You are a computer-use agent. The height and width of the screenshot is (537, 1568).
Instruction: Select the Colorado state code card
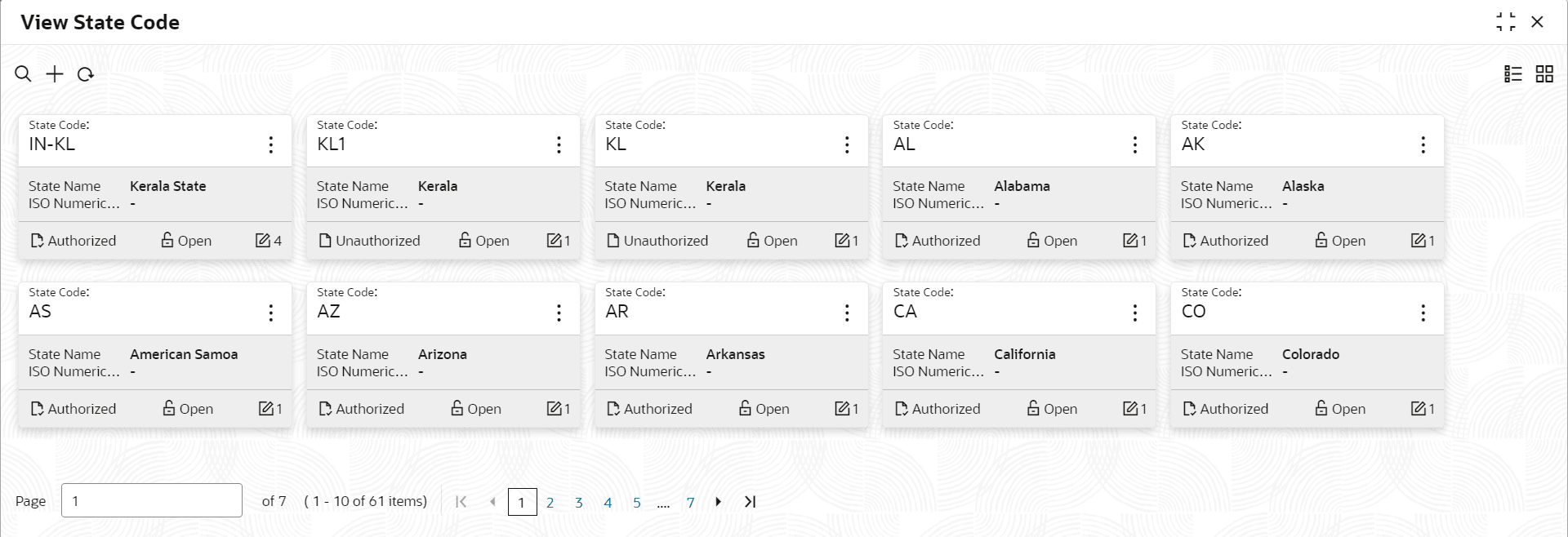(1307, 355)
